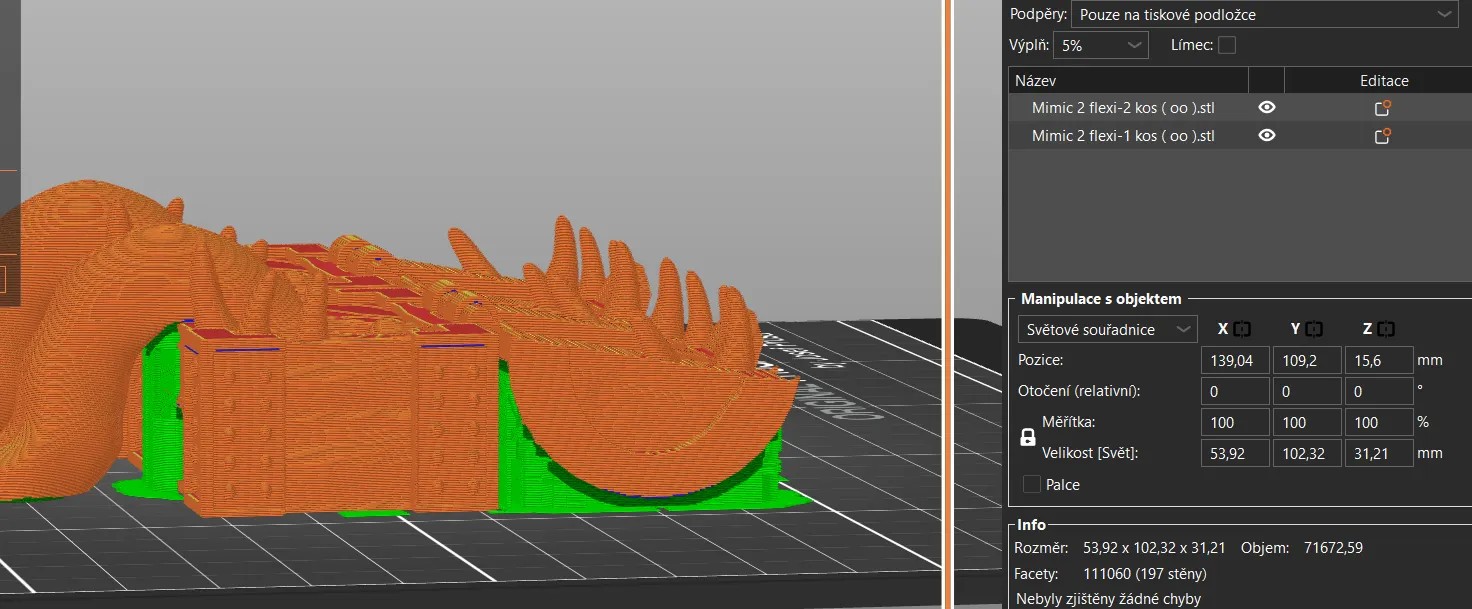Open the Podpěry dropdown
1472x609 pixels.
click(x=1265, y=14)
